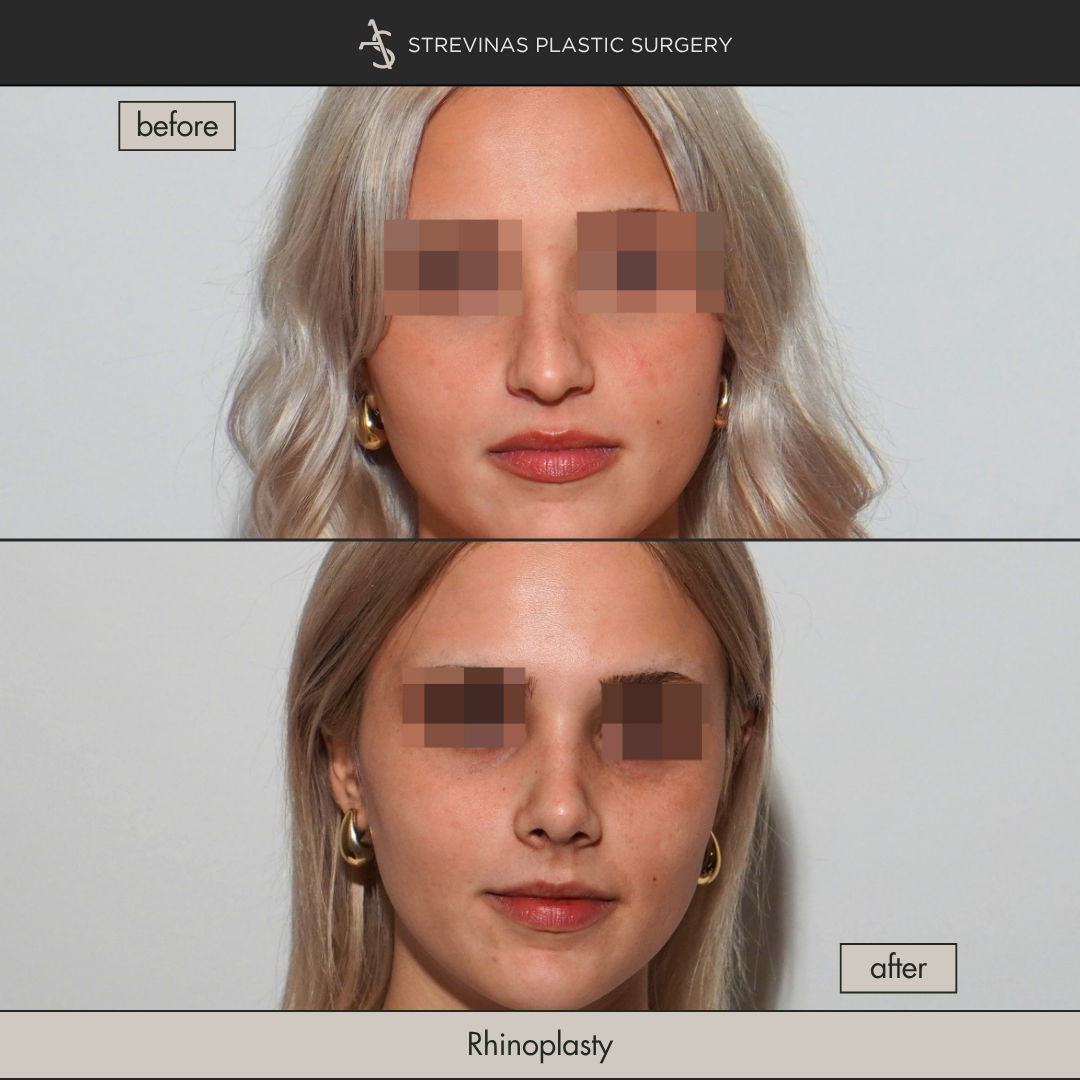Click the right gold earring in after photo
The height and width of the screenshot is (1080, 1080).
point(709,859)
